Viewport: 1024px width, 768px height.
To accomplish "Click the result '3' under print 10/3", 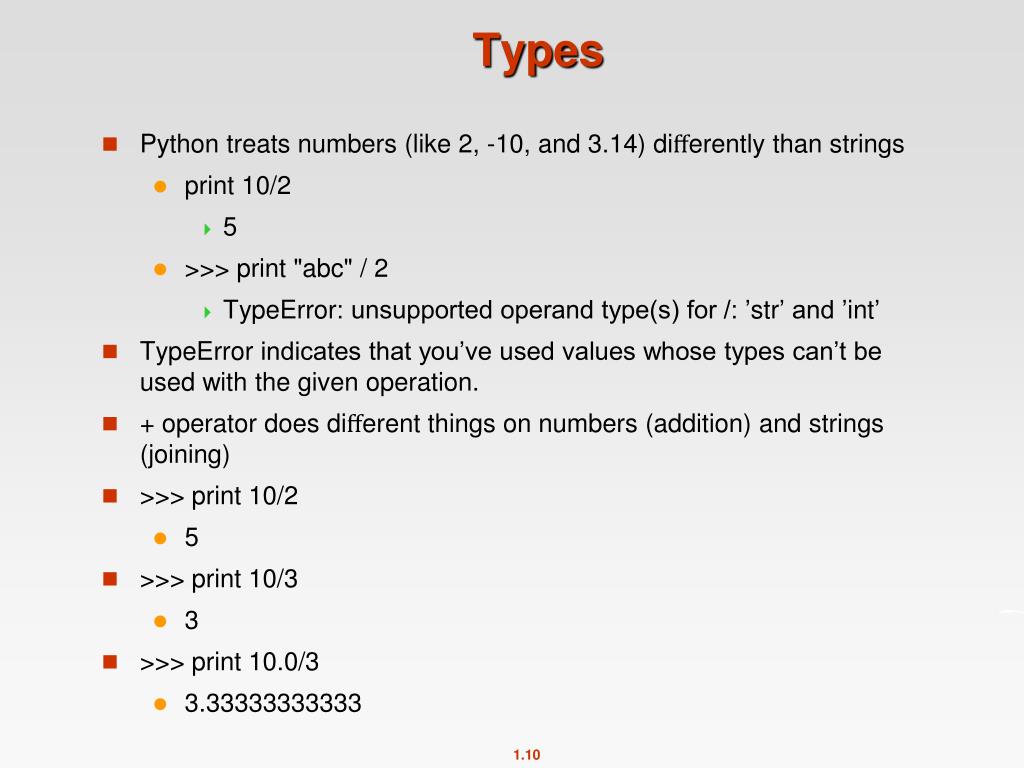I will click(x=191, y=621).
